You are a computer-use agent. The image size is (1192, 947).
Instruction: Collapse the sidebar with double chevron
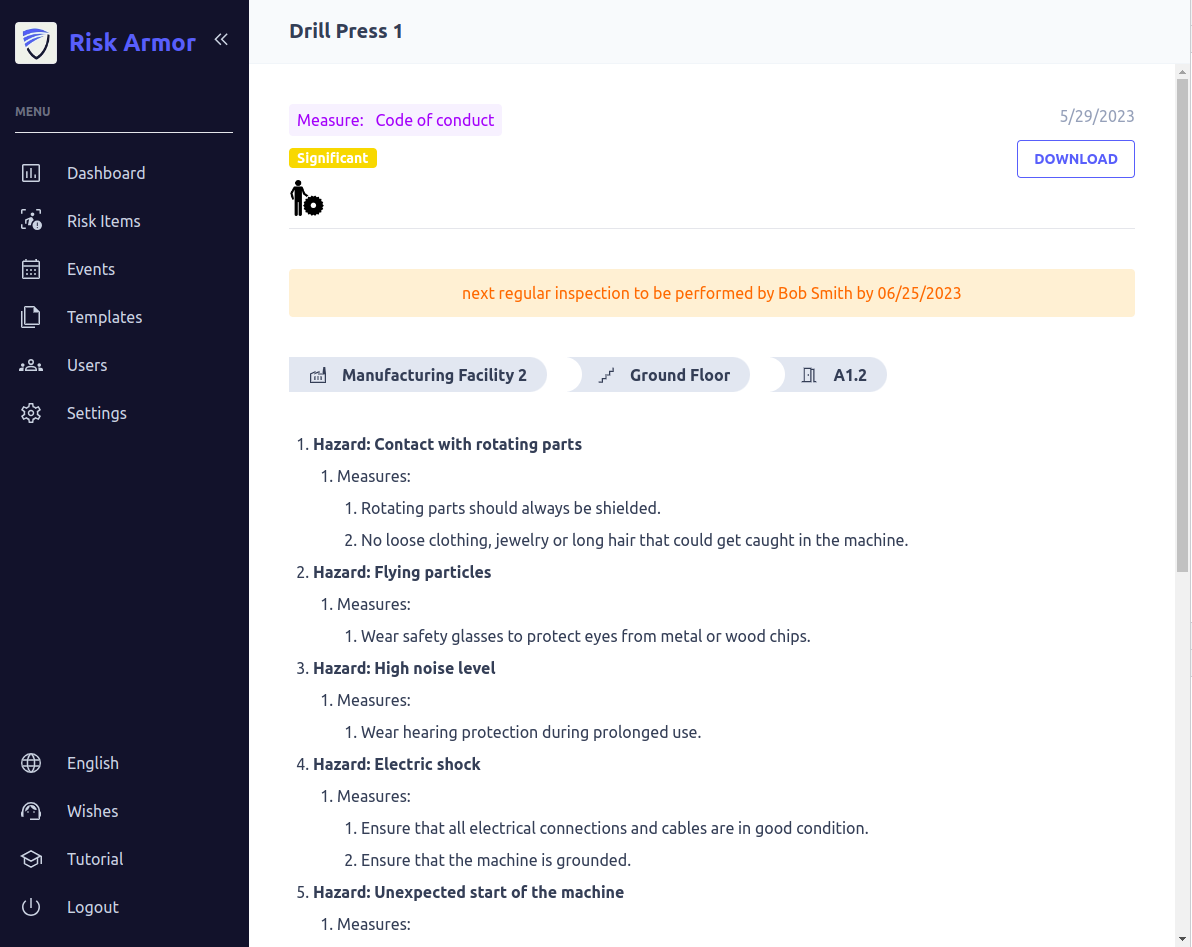pyautogui.click(x=221, y=40)
